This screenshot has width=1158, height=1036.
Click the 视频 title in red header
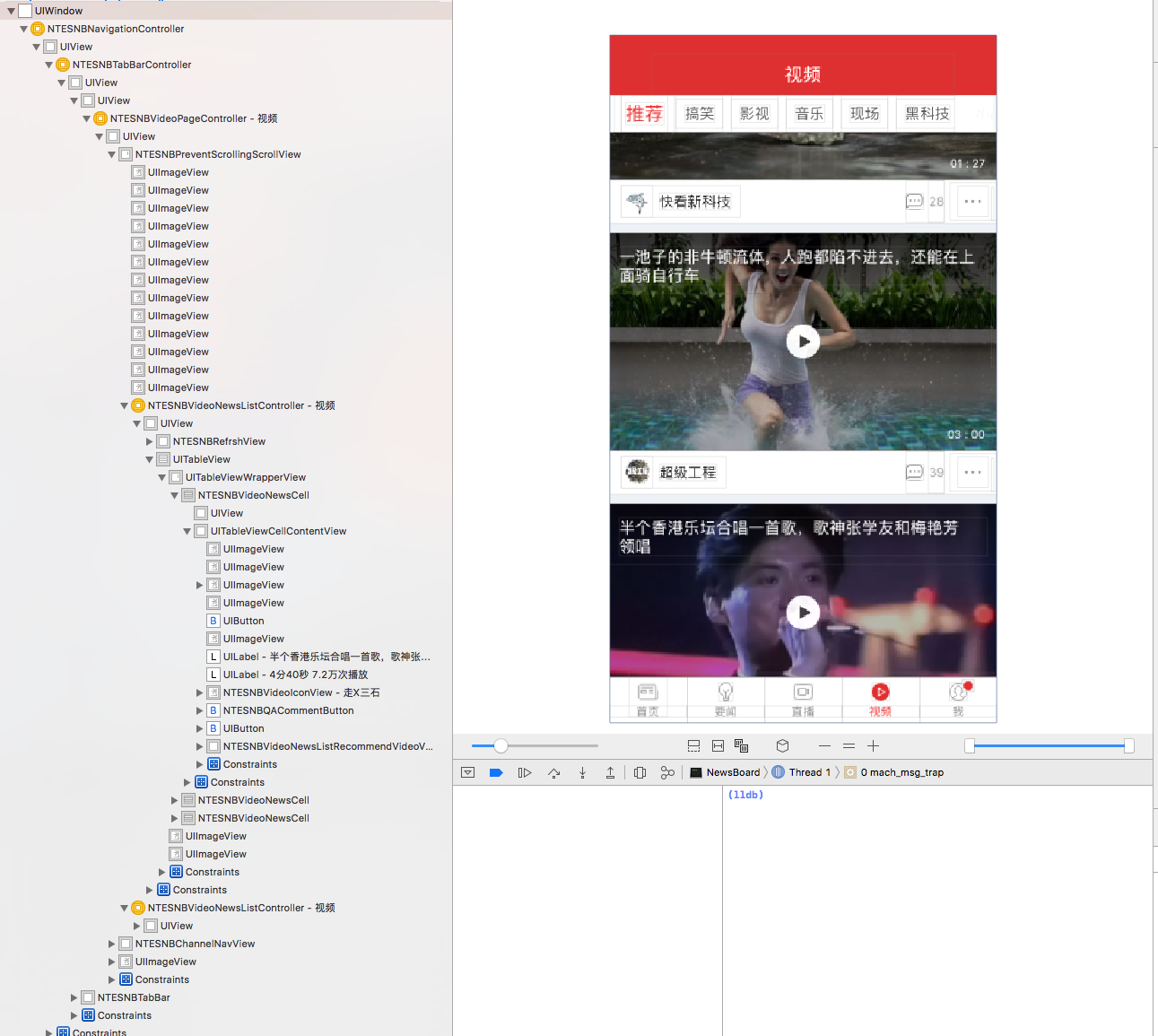coord(803,74)
